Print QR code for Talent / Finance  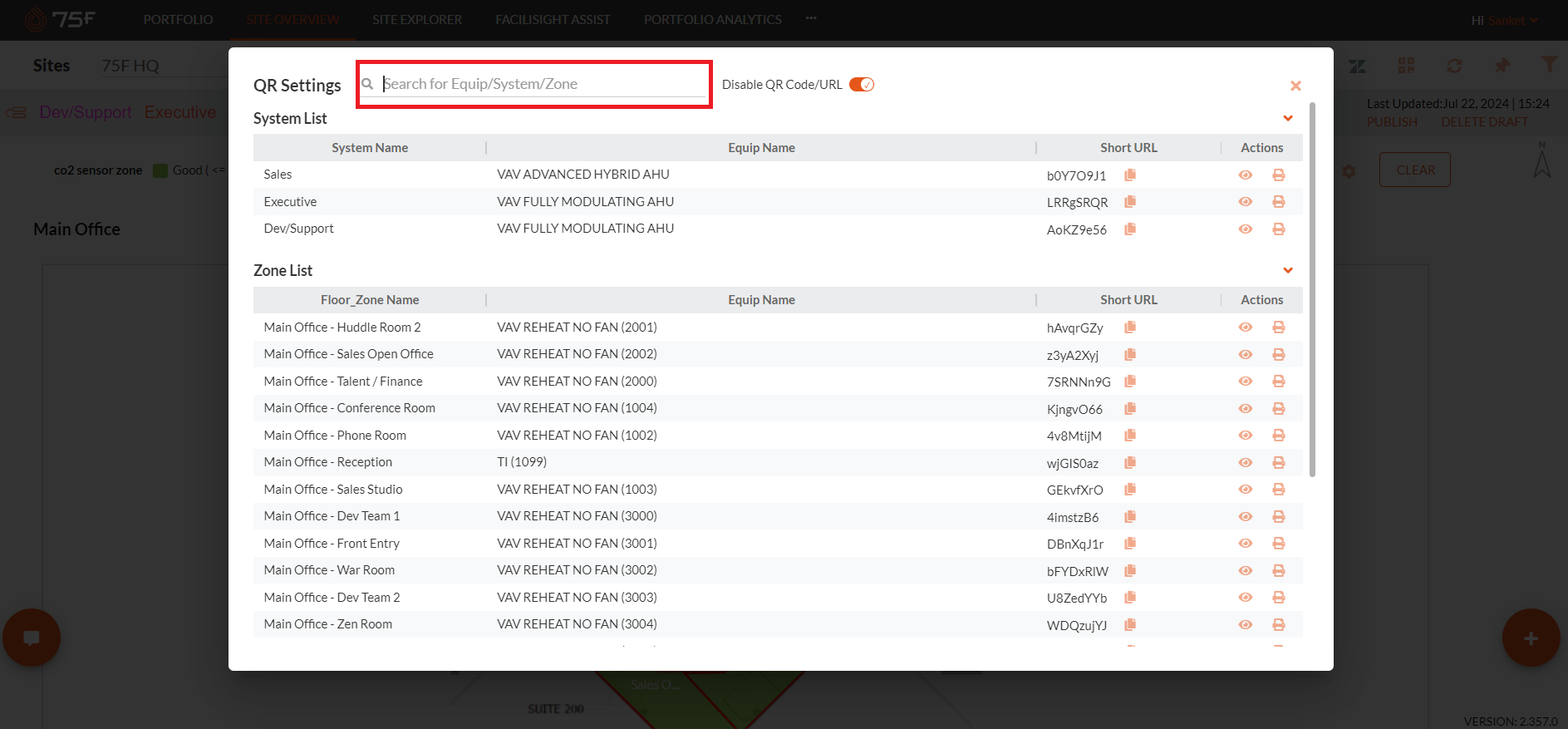(x=1279, y=382)
